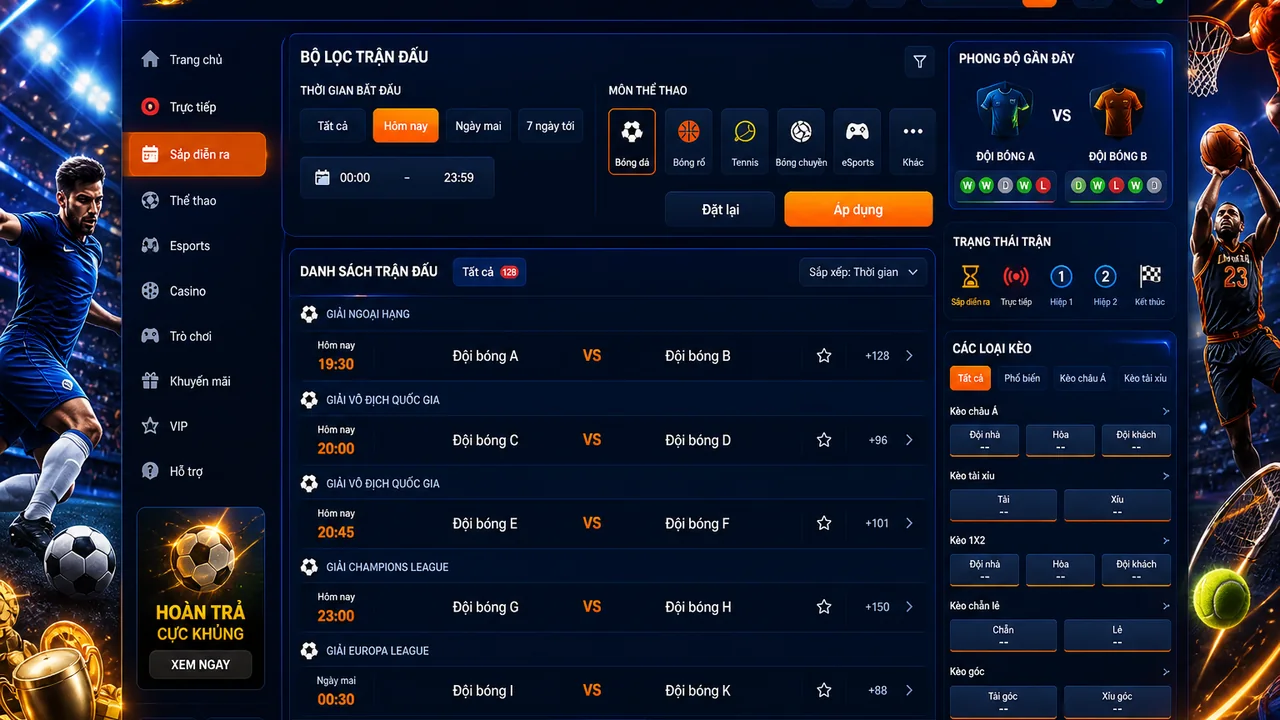This screenshot has height=720, width=1280.
Task: Select the Bóng chuyền volleyball icon
Action: point(801,141)
